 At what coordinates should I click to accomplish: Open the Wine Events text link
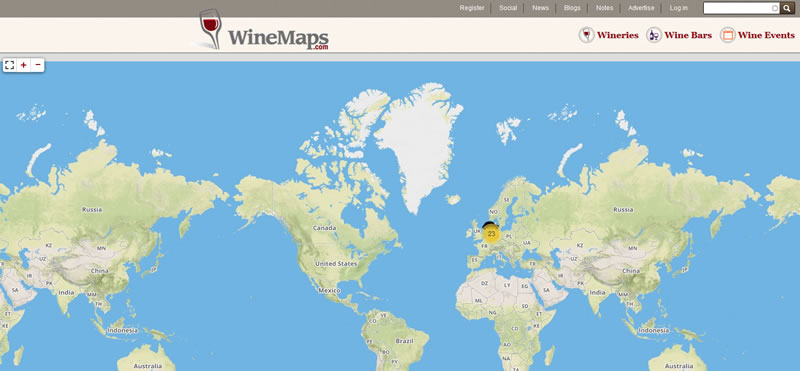tap(766, 35)
